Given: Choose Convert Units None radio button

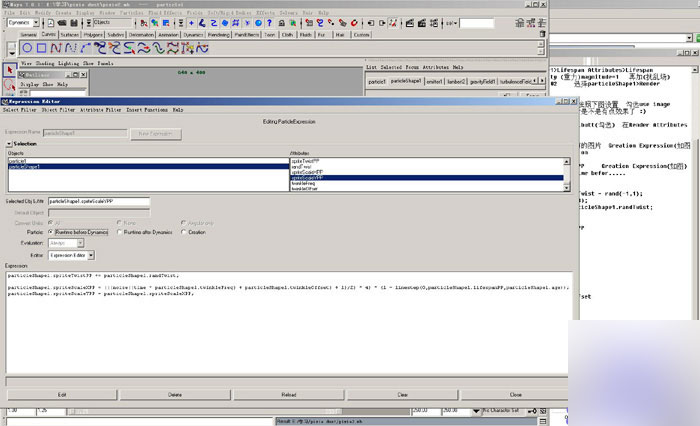Looking at the screenshot, I should pos(119,222).
